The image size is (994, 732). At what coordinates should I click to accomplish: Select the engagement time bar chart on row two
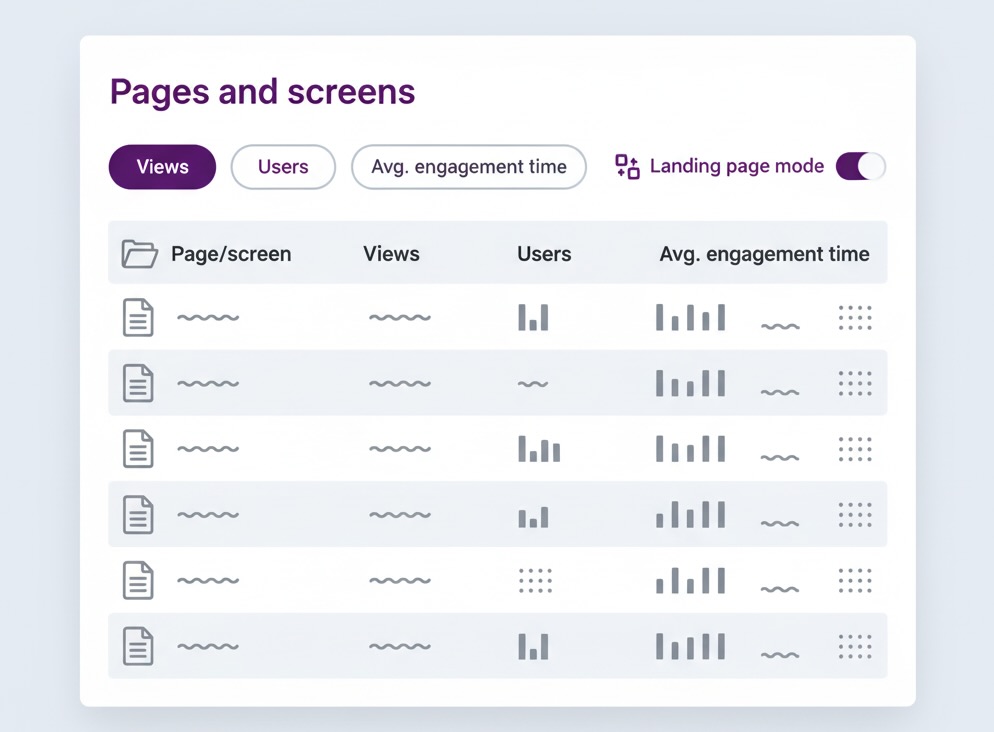pyautogui.click(x=689, y=383)
